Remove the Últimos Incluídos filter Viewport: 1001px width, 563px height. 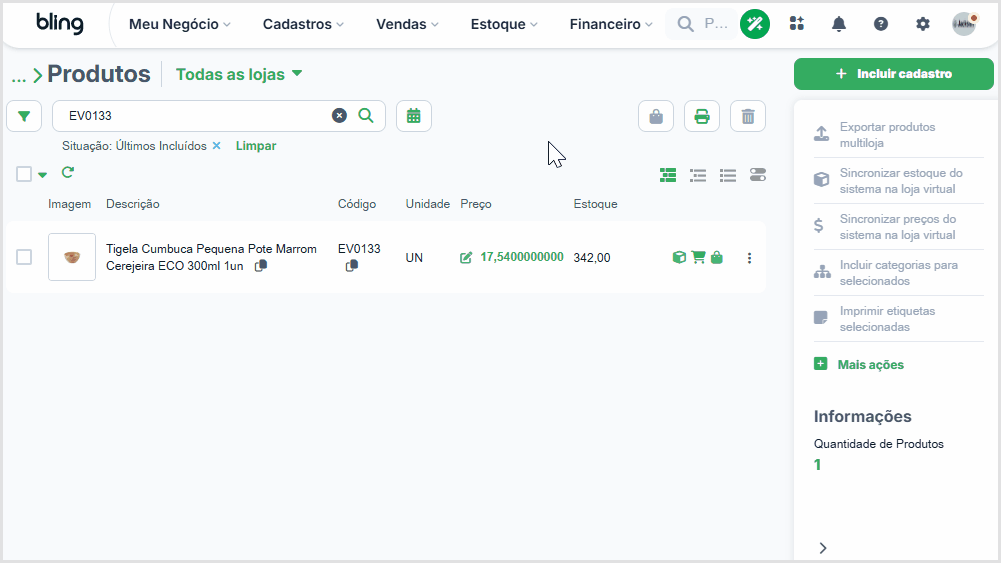coord(216,146)
